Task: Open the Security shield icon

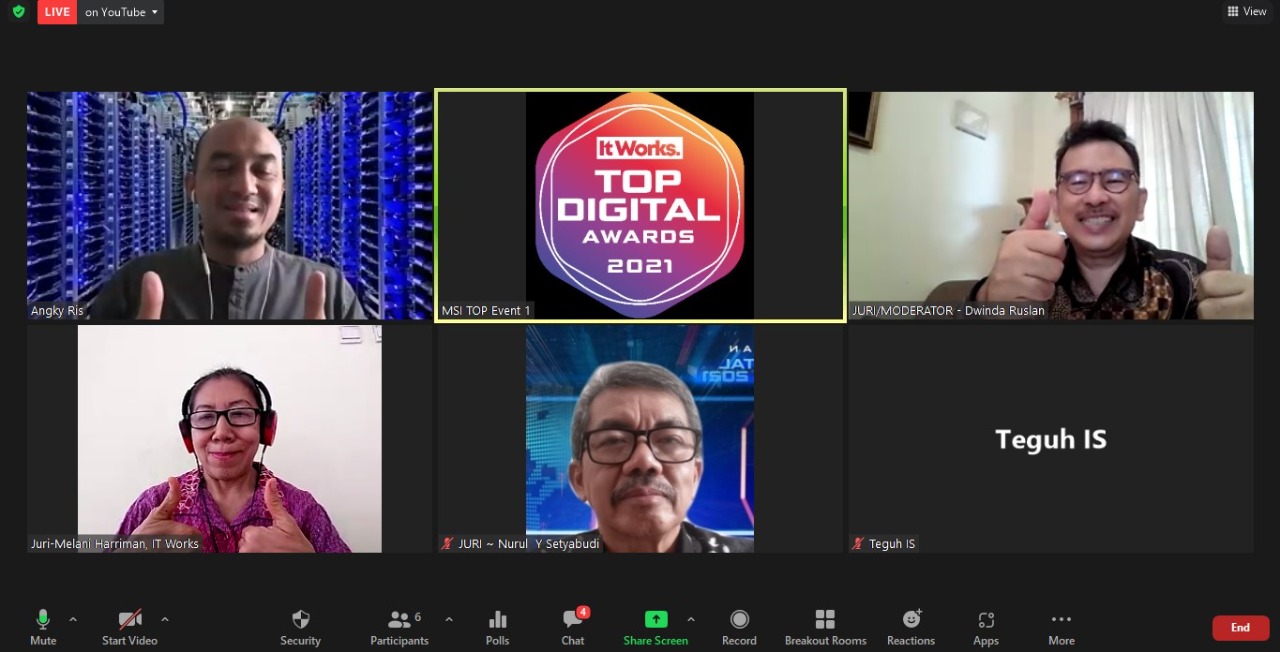Action: 300,627
